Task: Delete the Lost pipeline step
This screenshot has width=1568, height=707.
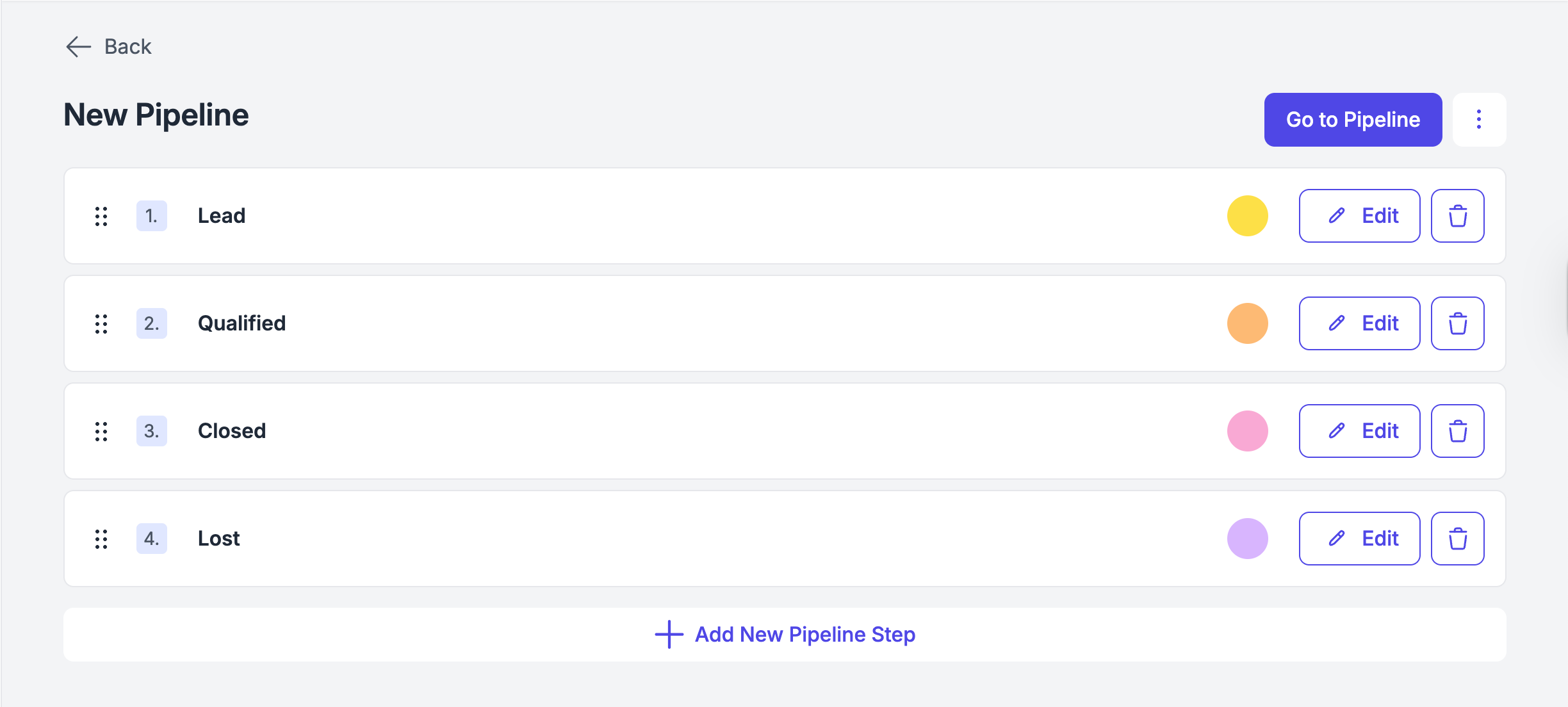Action: 1457,539
